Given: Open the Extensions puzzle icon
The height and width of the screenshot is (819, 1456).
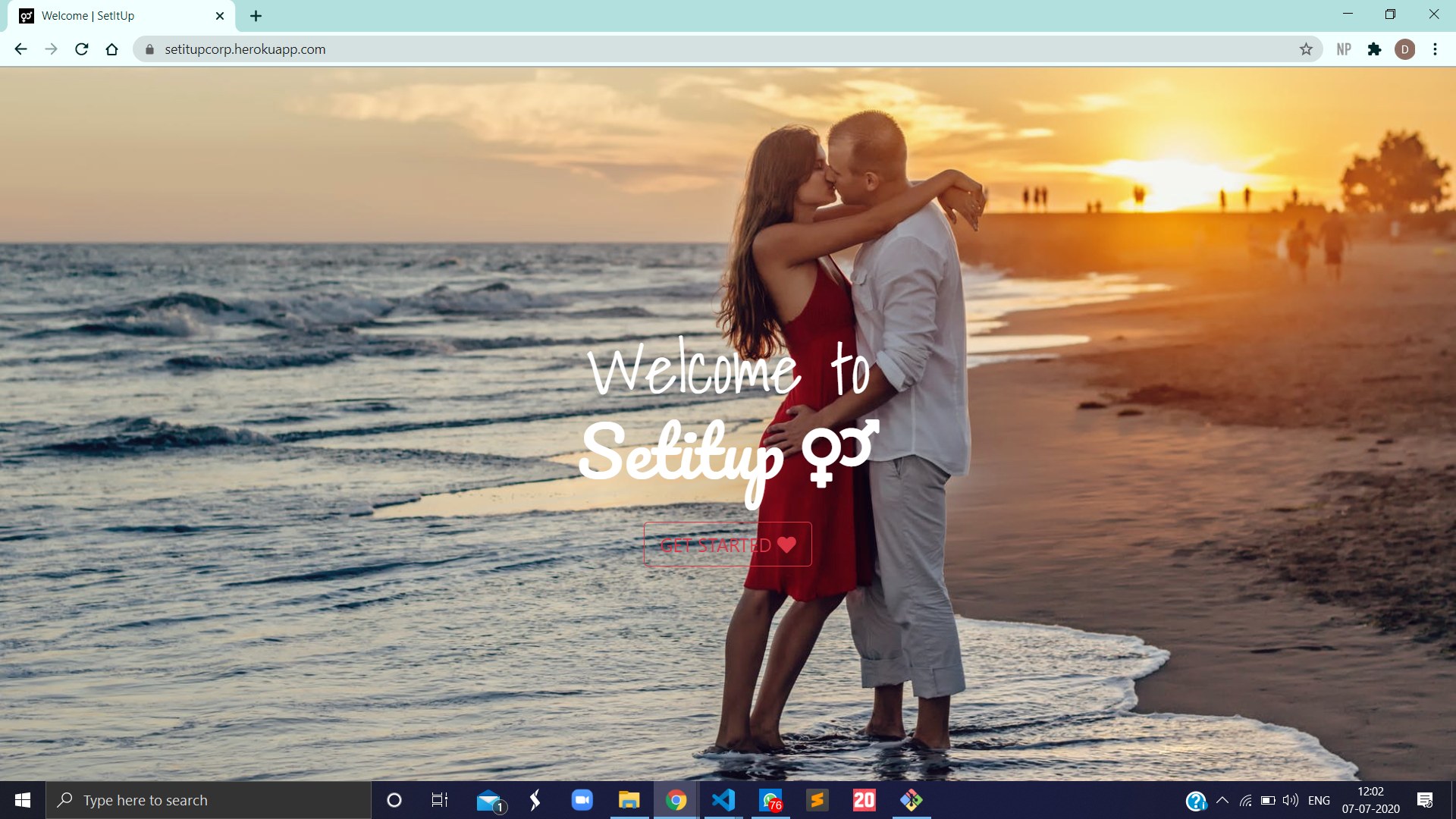Looking at the screenshot, I should 1374,49.
